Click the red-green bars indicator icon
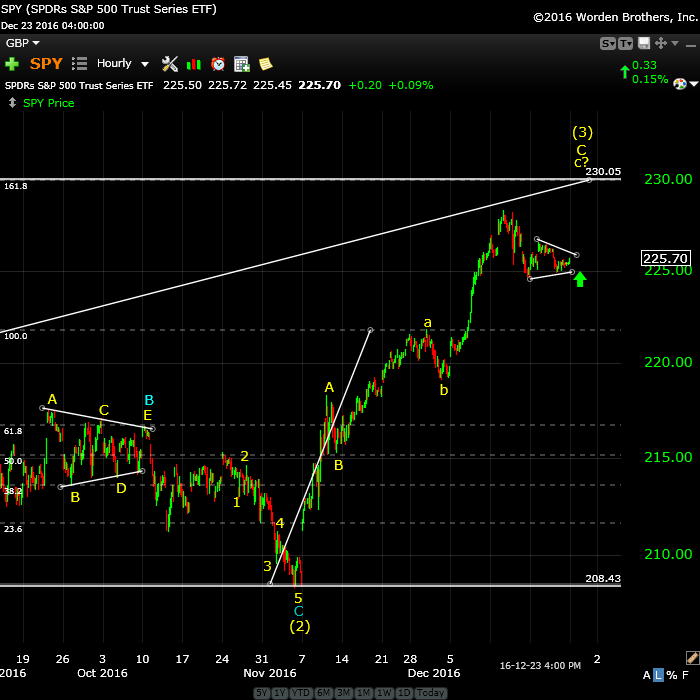This screenshot has height=700, width=700. pyautogui.click(x=194, y=64)
